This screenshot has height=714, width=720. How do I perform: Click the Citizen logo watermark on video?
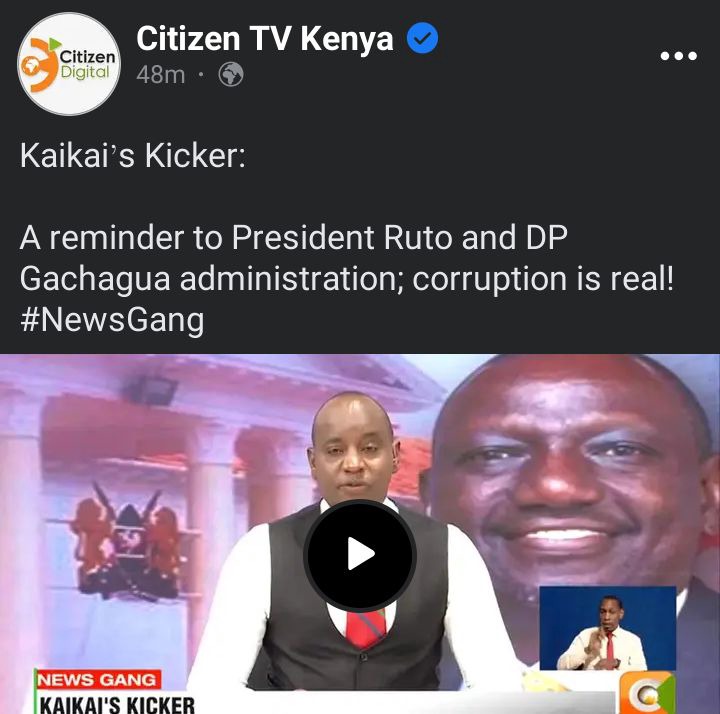click(648, 693)
